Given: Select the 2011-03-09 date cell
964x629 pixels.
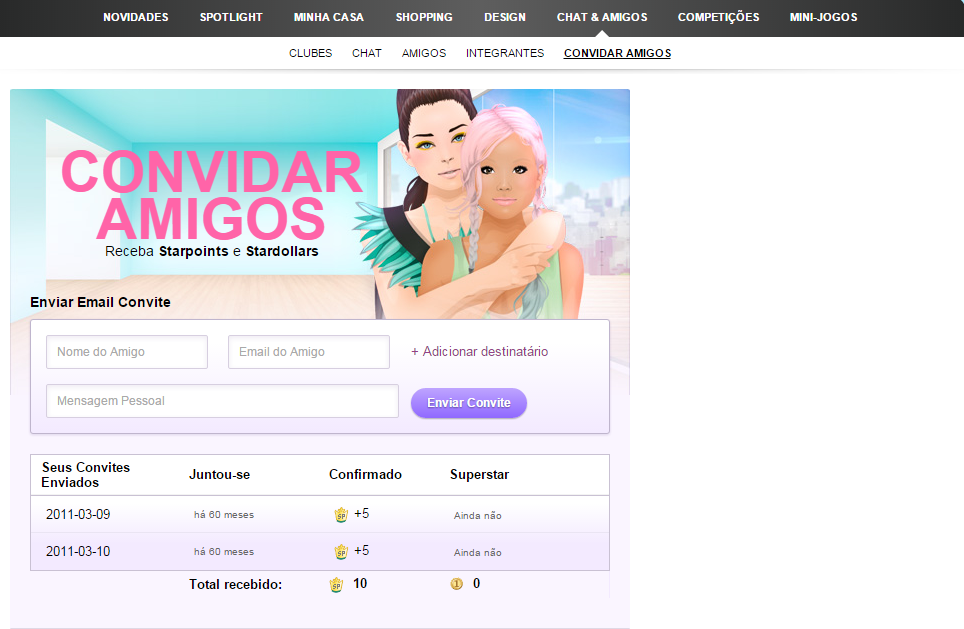Looking at the screenshot, I should pyautogui.click(x=78, y=515).
